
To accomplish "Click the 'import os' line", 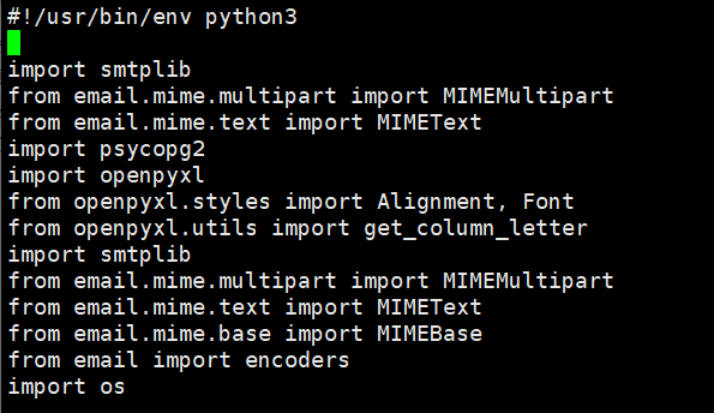I will [66, 387].
